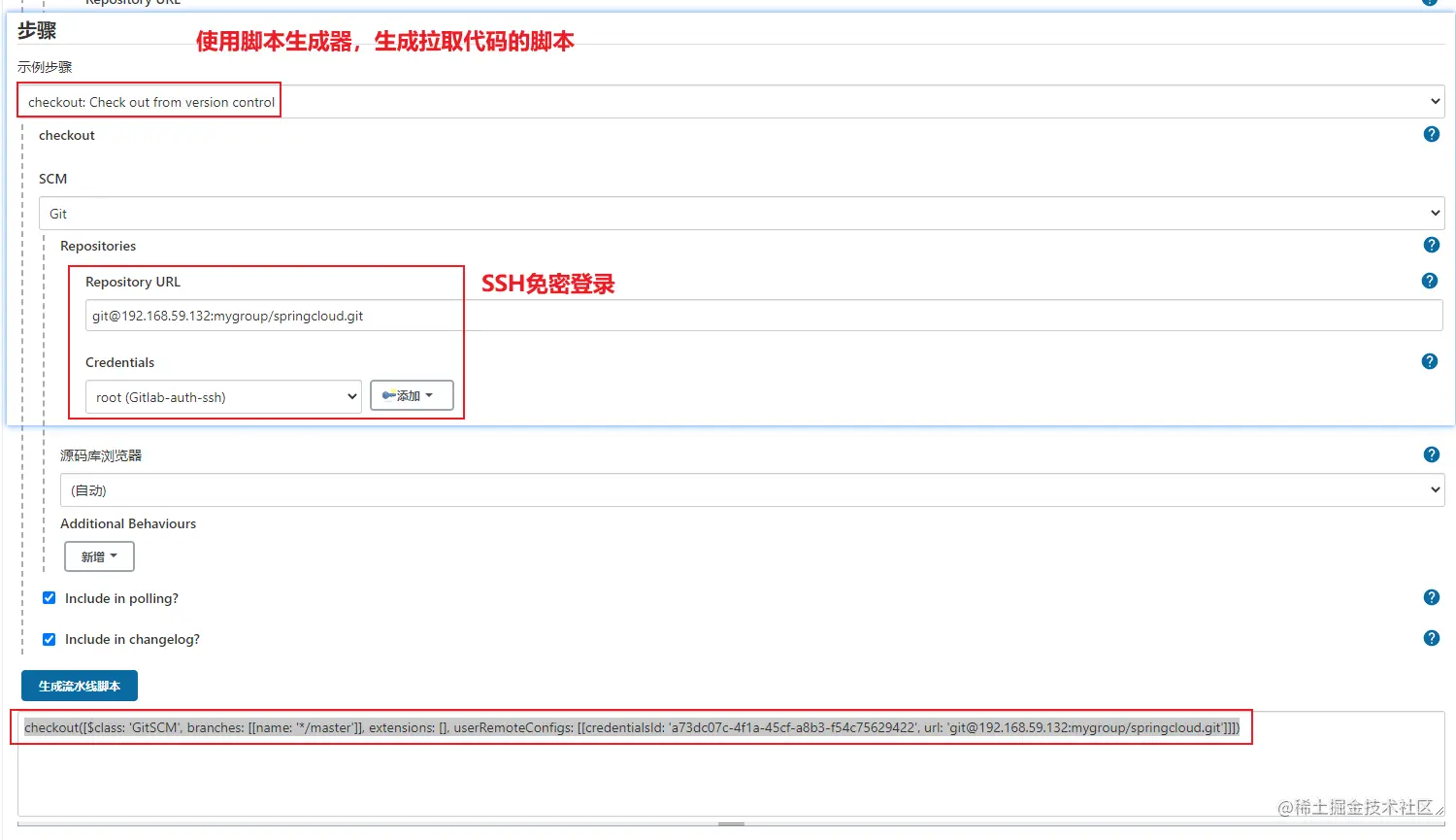Expand the 源码库浏览器 (自动) dropdown

(x=752, y=490)
